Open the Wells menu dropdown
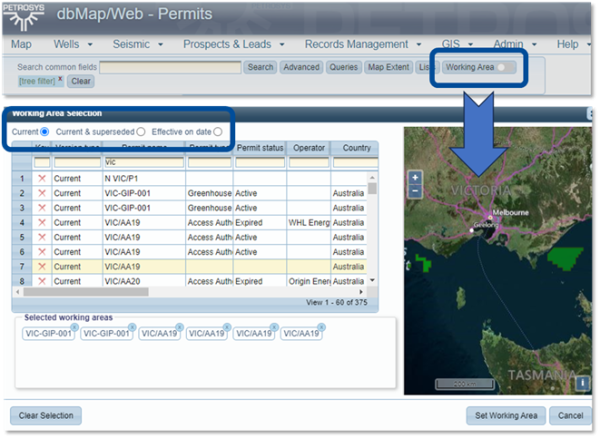The height and width of the screenshot is (438, 600). pos(73,44)
